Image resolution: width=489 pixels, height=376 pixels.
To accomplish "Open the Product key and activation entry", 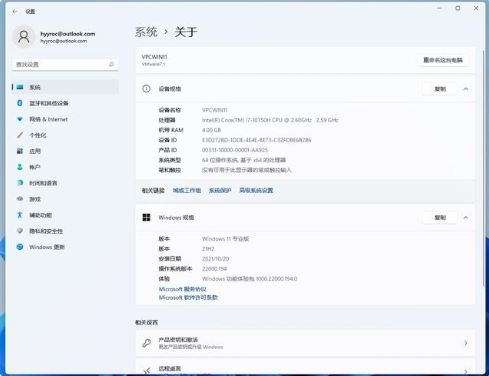I will click(x=305, y=343).
